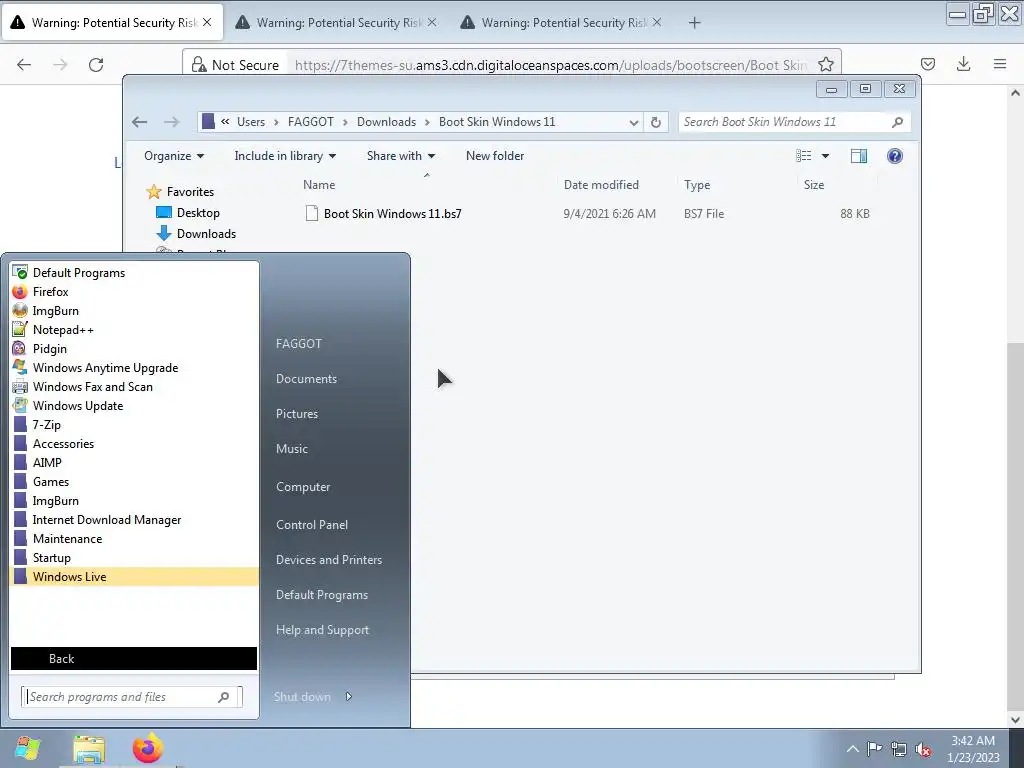
Task: Click the Users breadcrumb segment
Action: [x=251, y=122]
